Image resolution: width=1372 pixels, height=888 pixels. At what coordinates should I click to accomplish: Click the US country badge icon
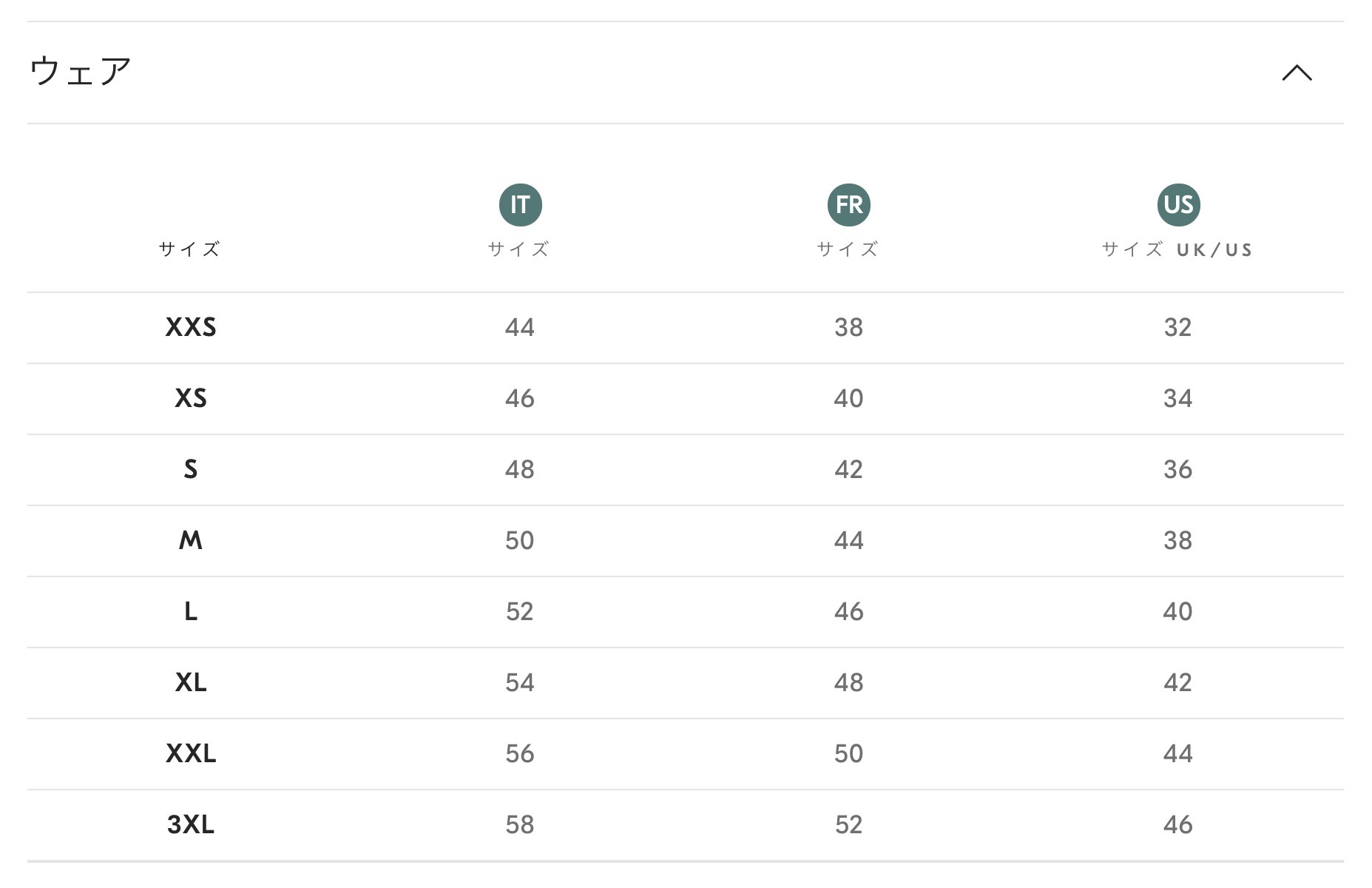pyautogui.click(x=1178, y=205)
